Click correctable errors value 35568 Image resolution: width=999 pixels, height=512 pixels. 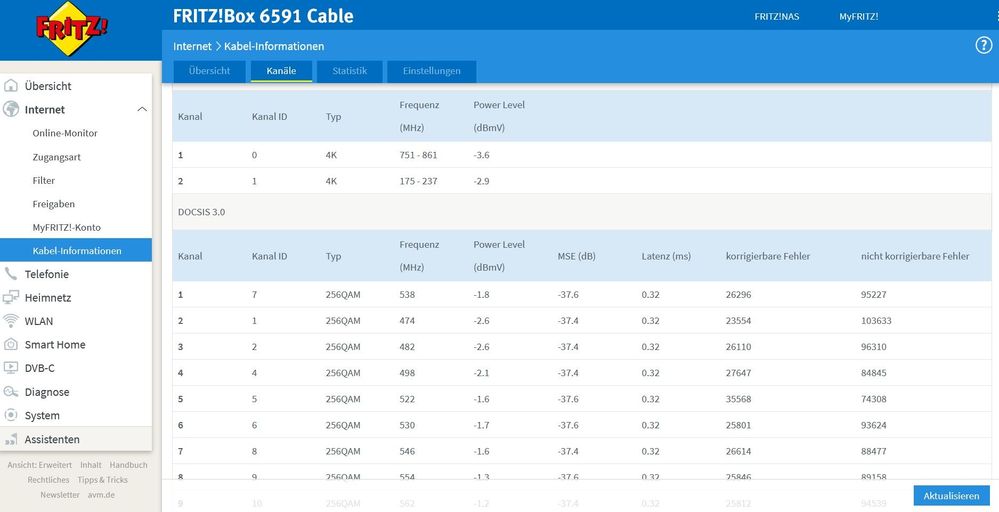click(x=738, y=399)
